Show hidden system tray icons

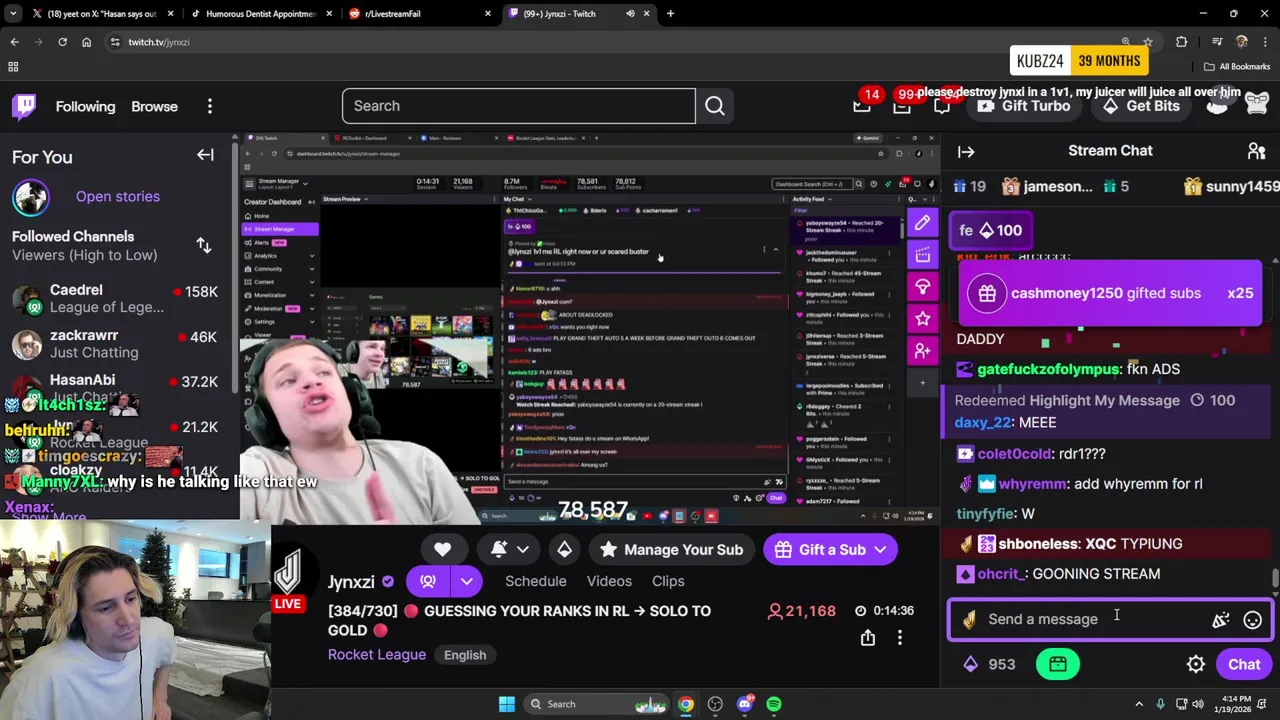tap(1139, 704)
